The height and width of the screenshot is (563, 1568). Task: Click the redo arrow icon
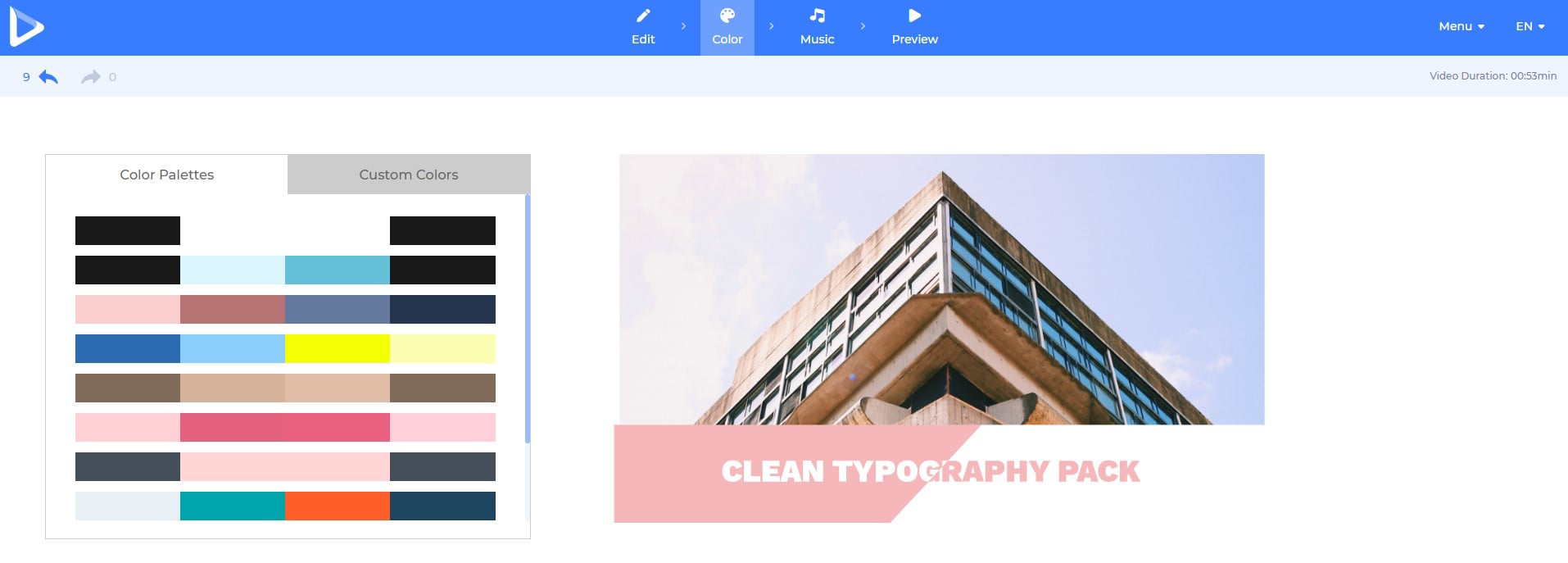90,77
